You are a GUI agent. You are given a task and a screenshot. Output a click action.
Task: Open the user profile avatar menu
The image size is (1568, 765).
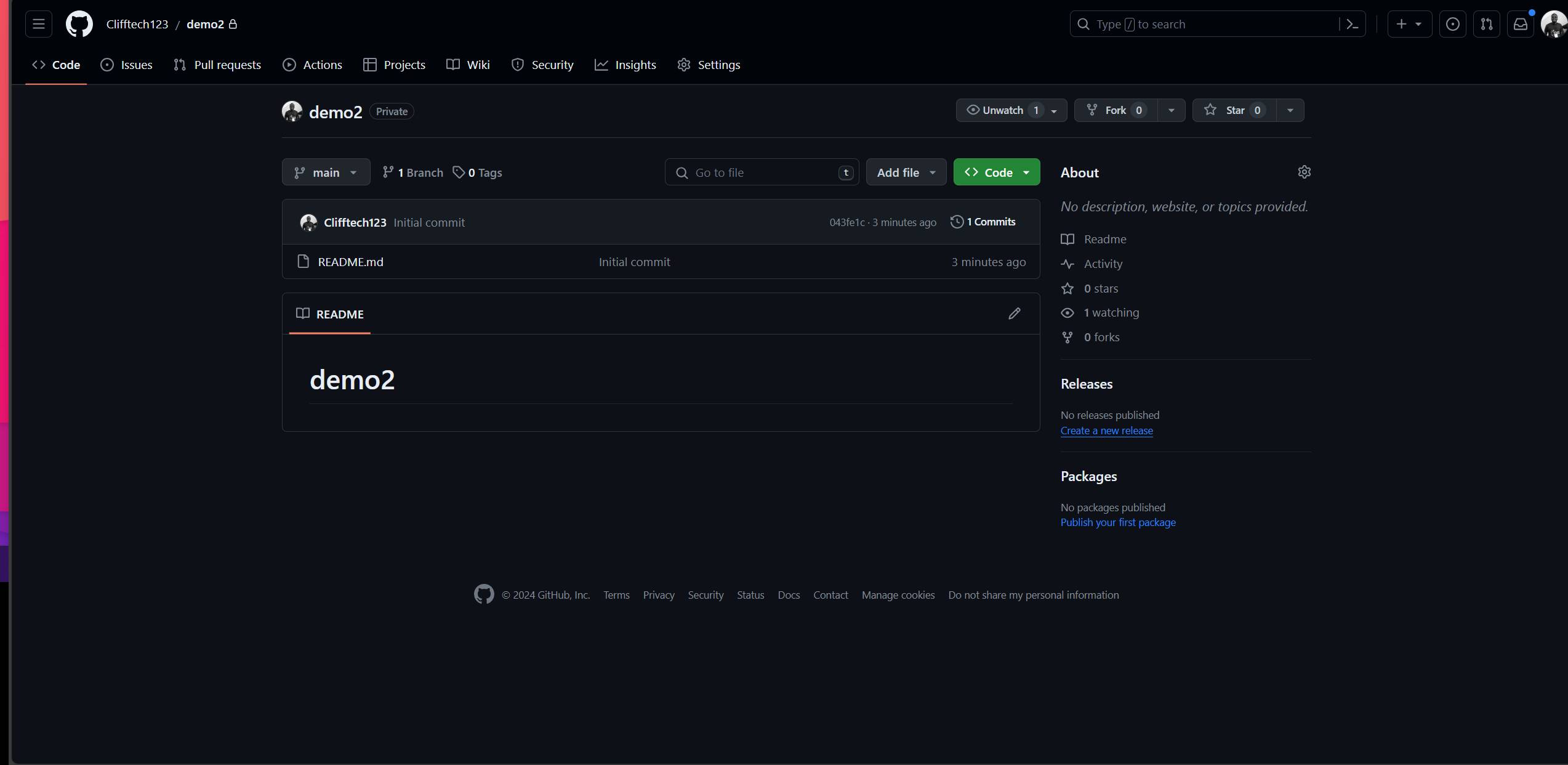tap(1553, 24)
